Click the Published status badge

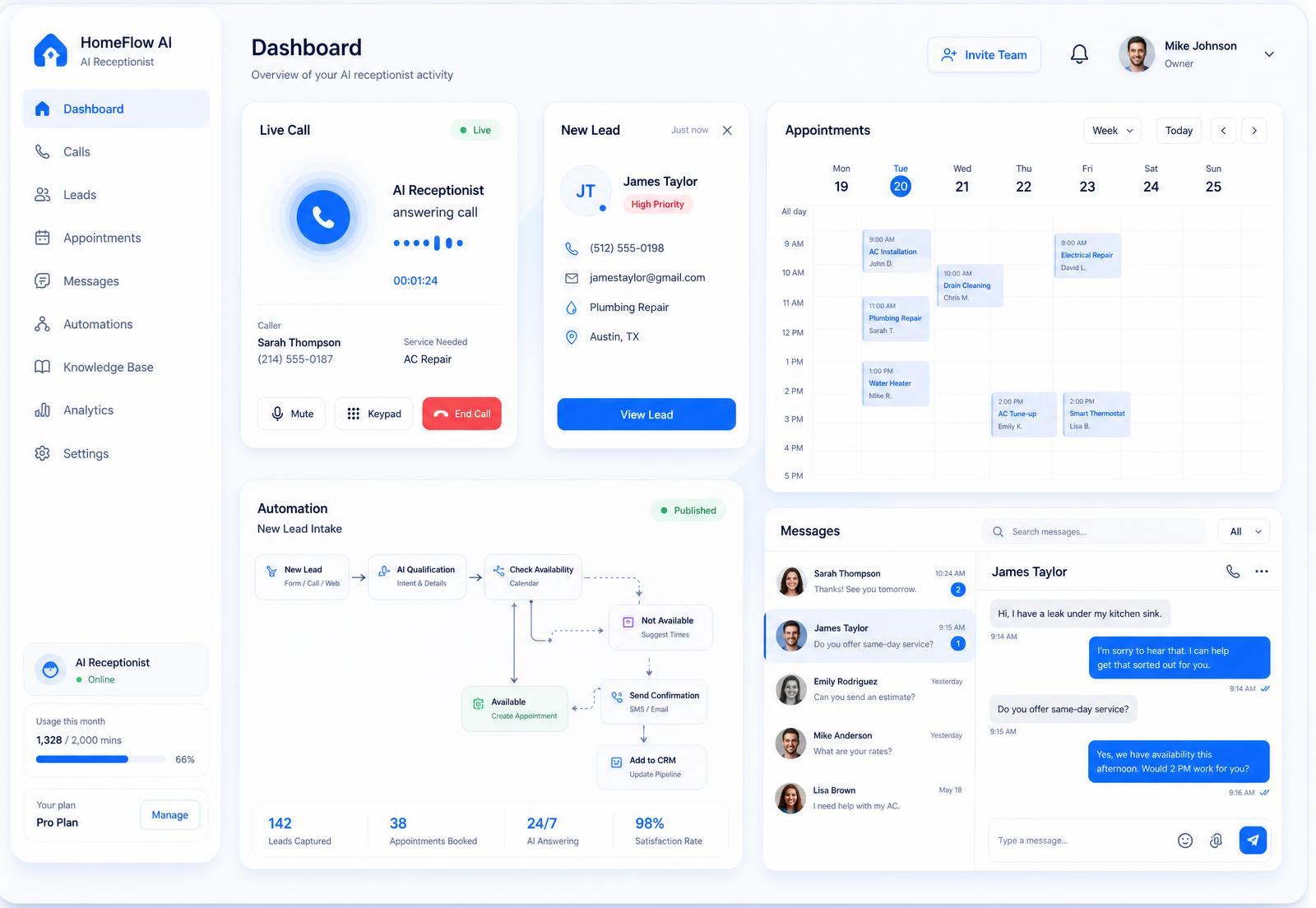pyautogui.click(x=688, y=510)
